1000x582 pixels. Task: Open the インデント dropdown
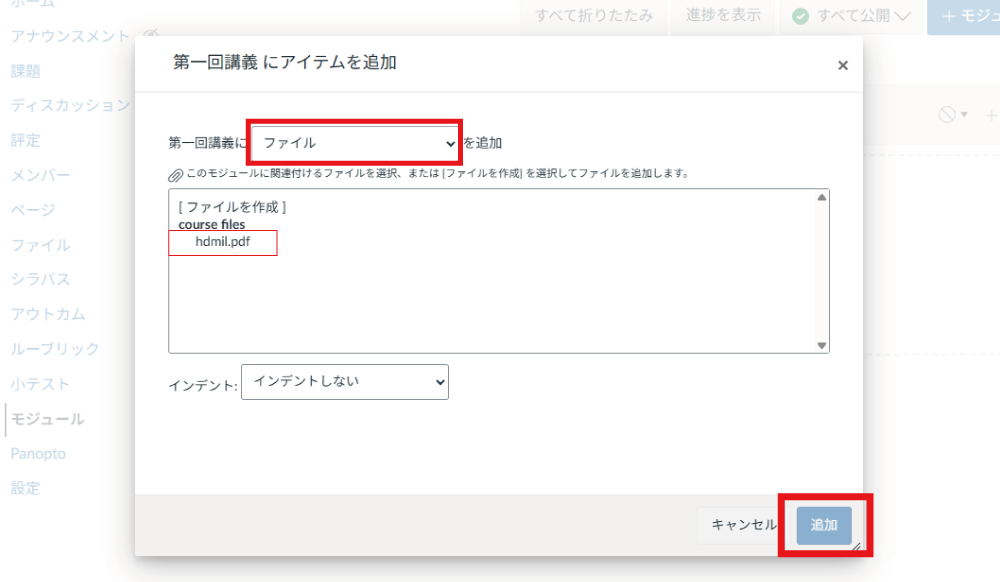(x=345, y=382)
